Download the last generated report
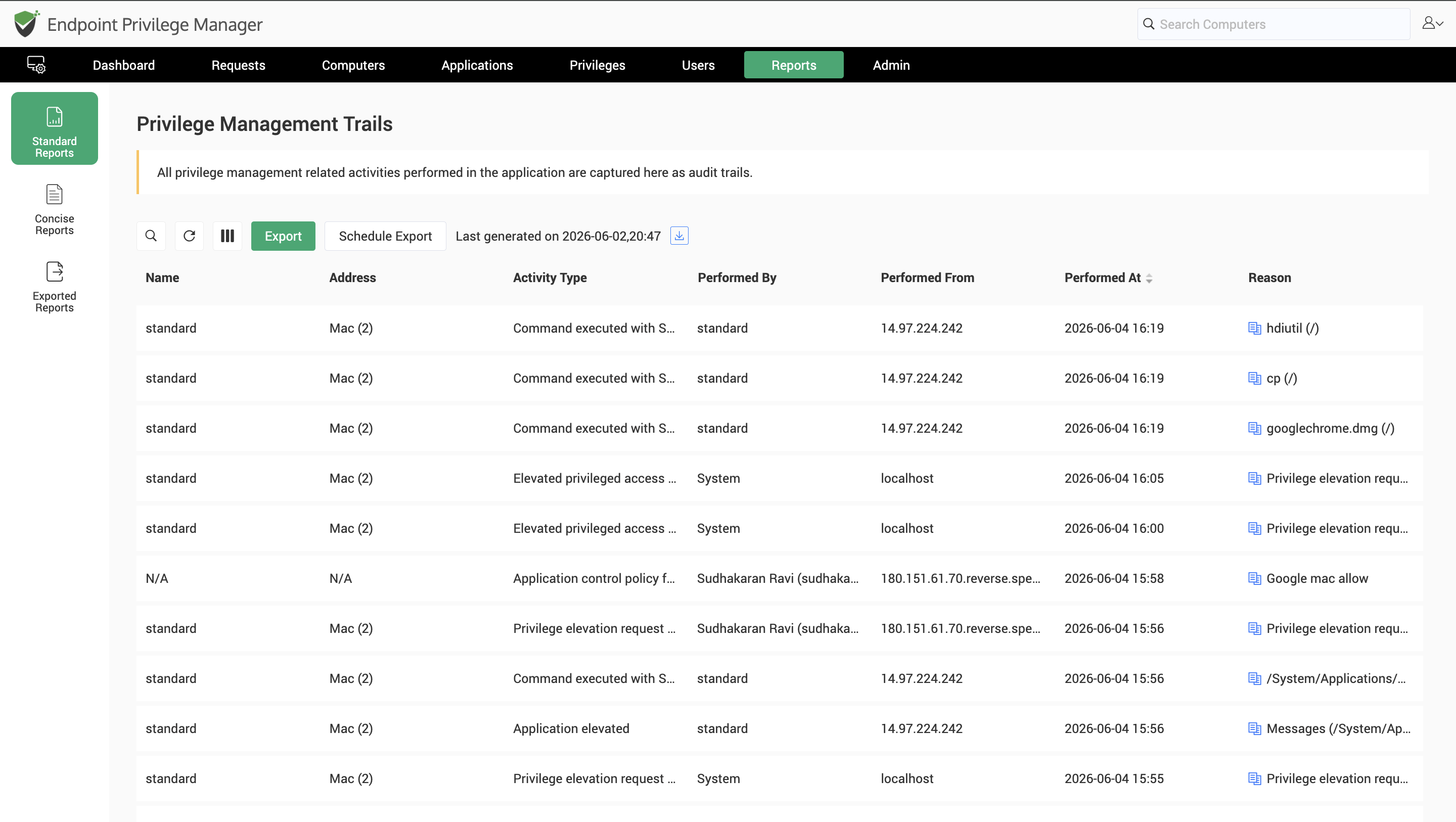 679,236
